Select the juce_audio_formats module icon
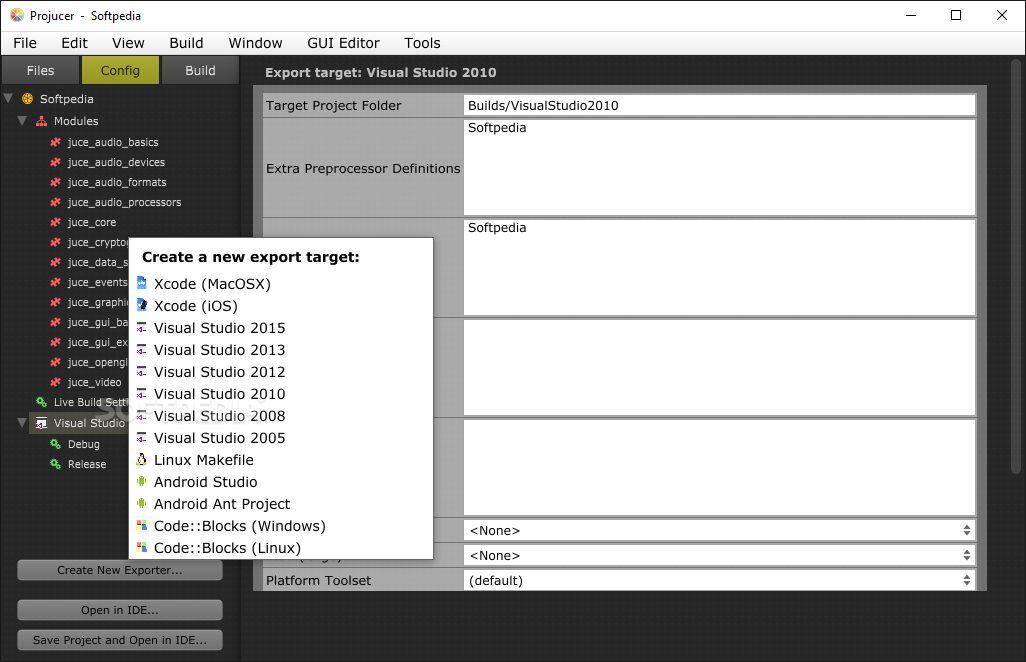 pos(56,182)
